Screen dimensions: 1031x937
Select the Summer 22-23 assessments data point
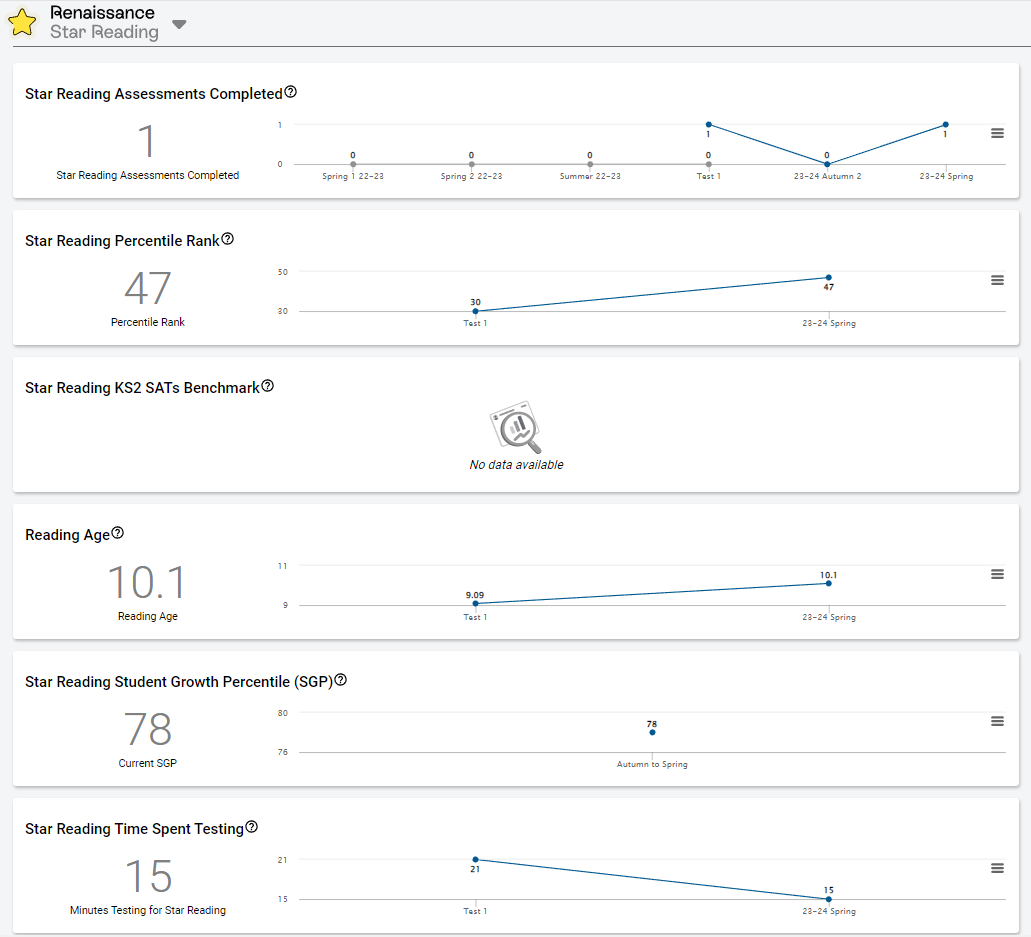point(590,164)
